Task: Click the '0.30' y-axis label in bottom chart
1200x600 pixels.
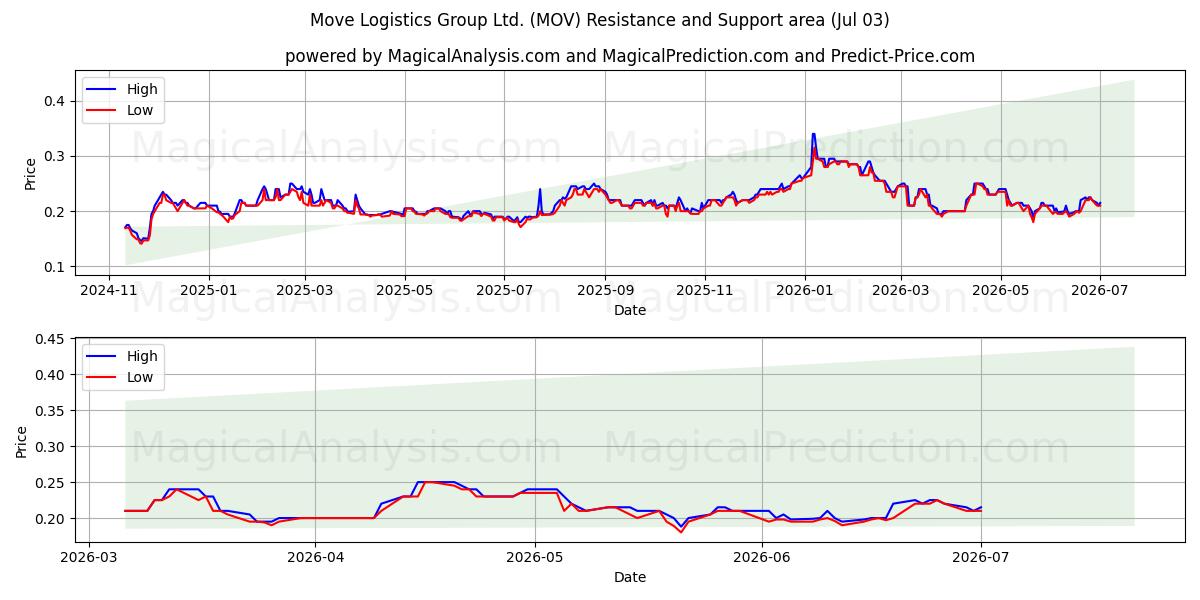Action: click(x=51, y=447)
